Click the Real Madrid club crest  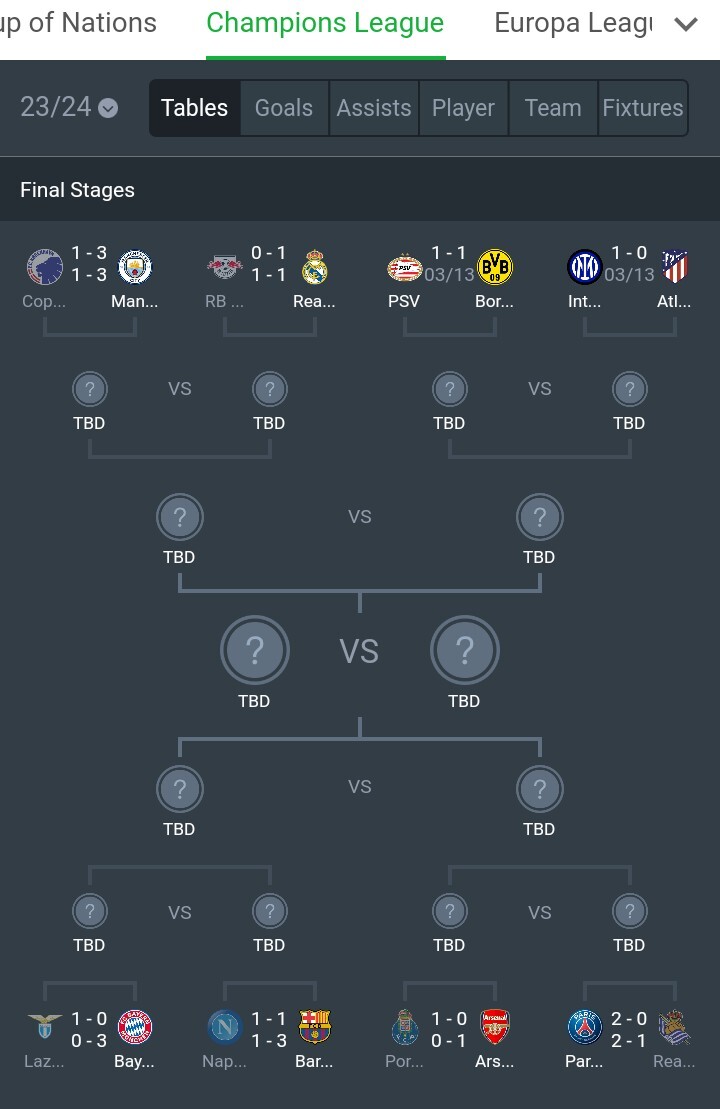pyautogui.click(x=315, y=267)
